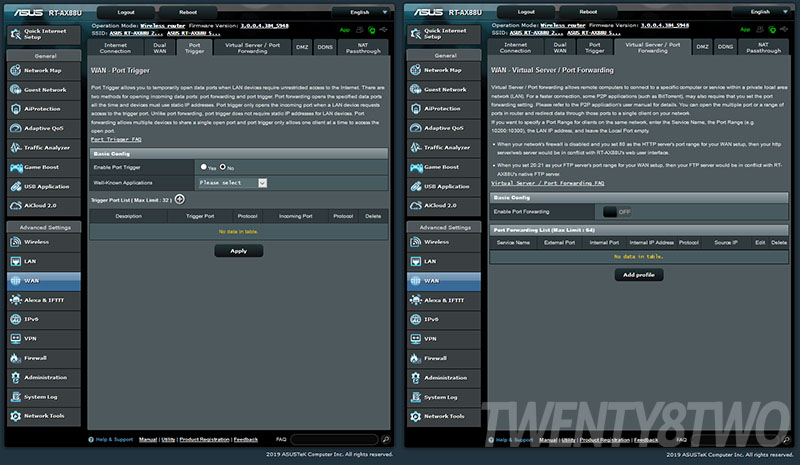This screenshot has width=800, height=465.
Task: Select No for Enable Port Trigger
Action: (x=222, y=167)
